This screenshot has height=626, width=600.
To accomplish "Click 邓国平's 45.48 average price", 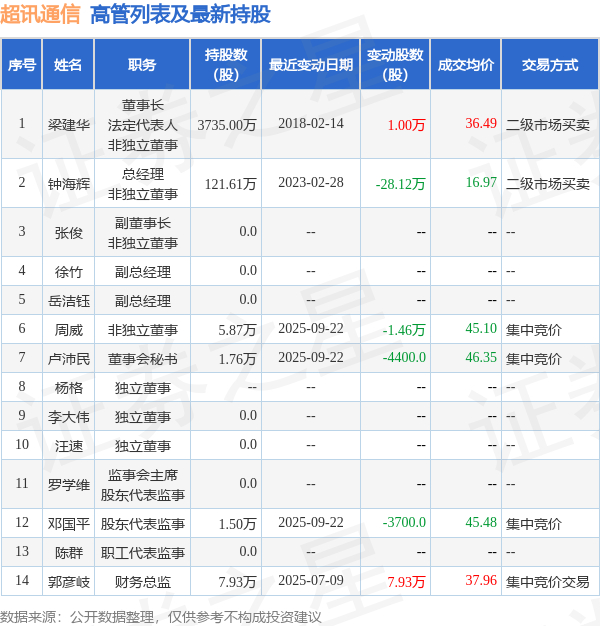I will [x=481, y=523].
